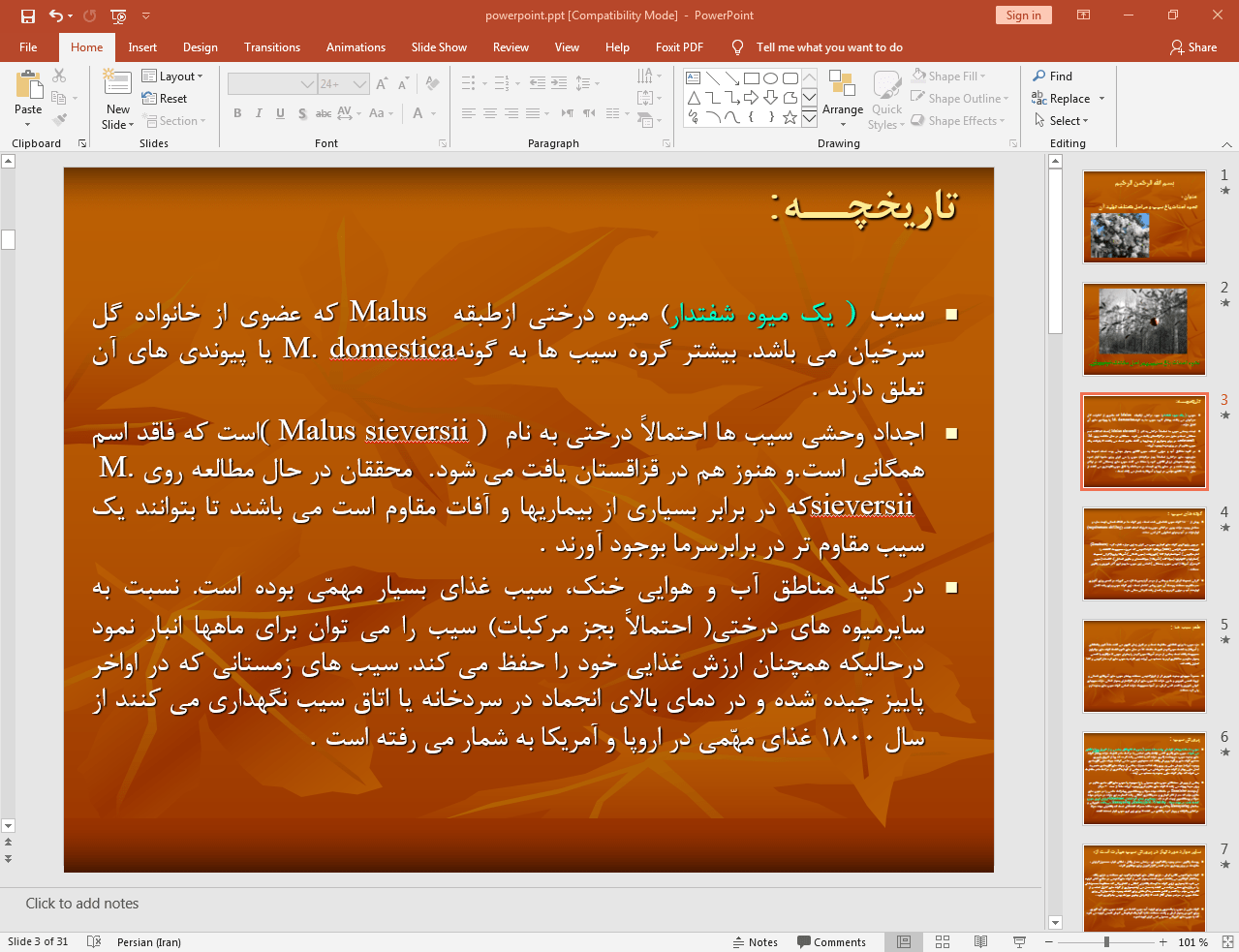
Task: Select the Line shape in gallery
Action: pyautogui.click(x=713, y=78)
